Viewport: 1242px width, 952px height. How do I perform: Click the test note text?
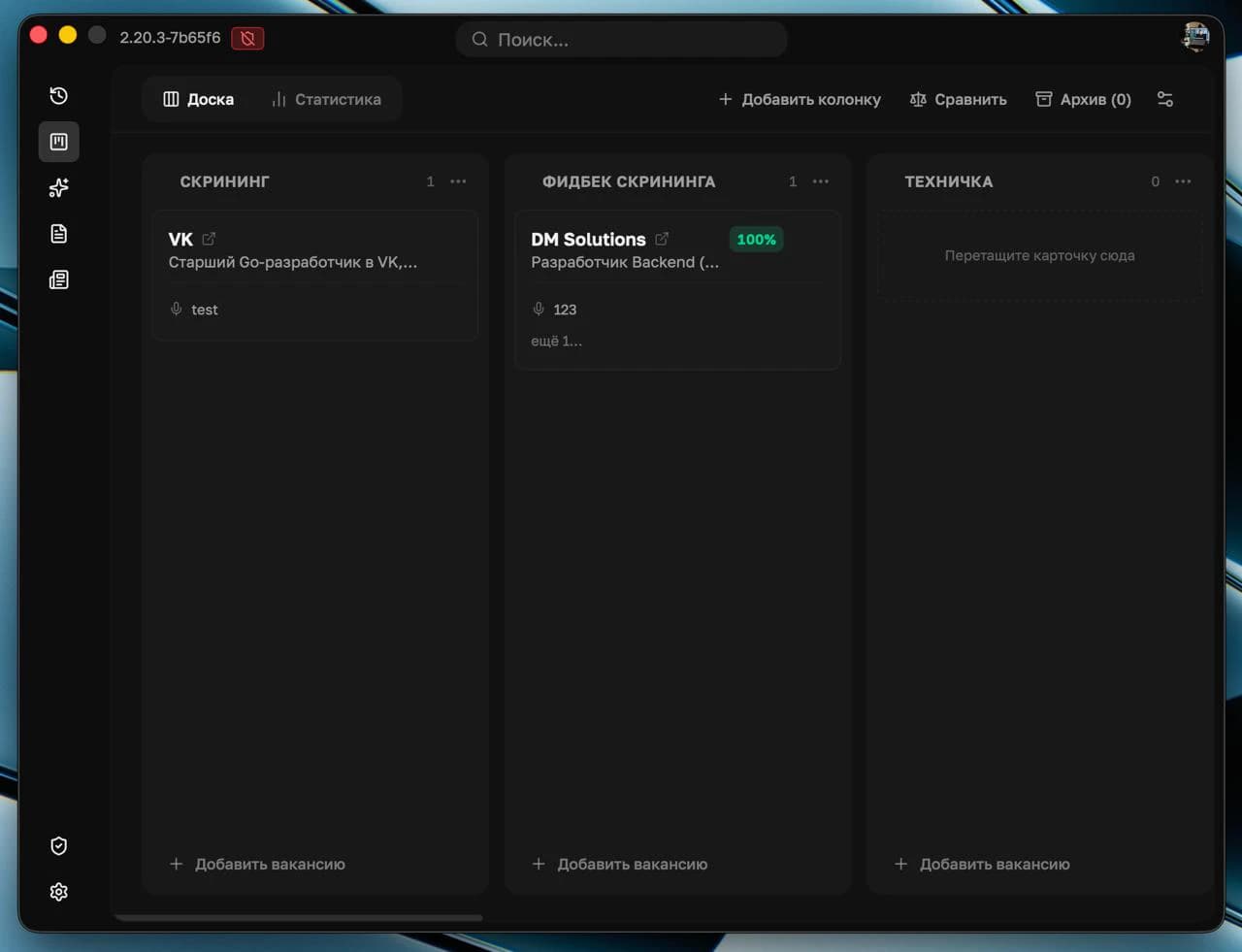coord(204,310)
